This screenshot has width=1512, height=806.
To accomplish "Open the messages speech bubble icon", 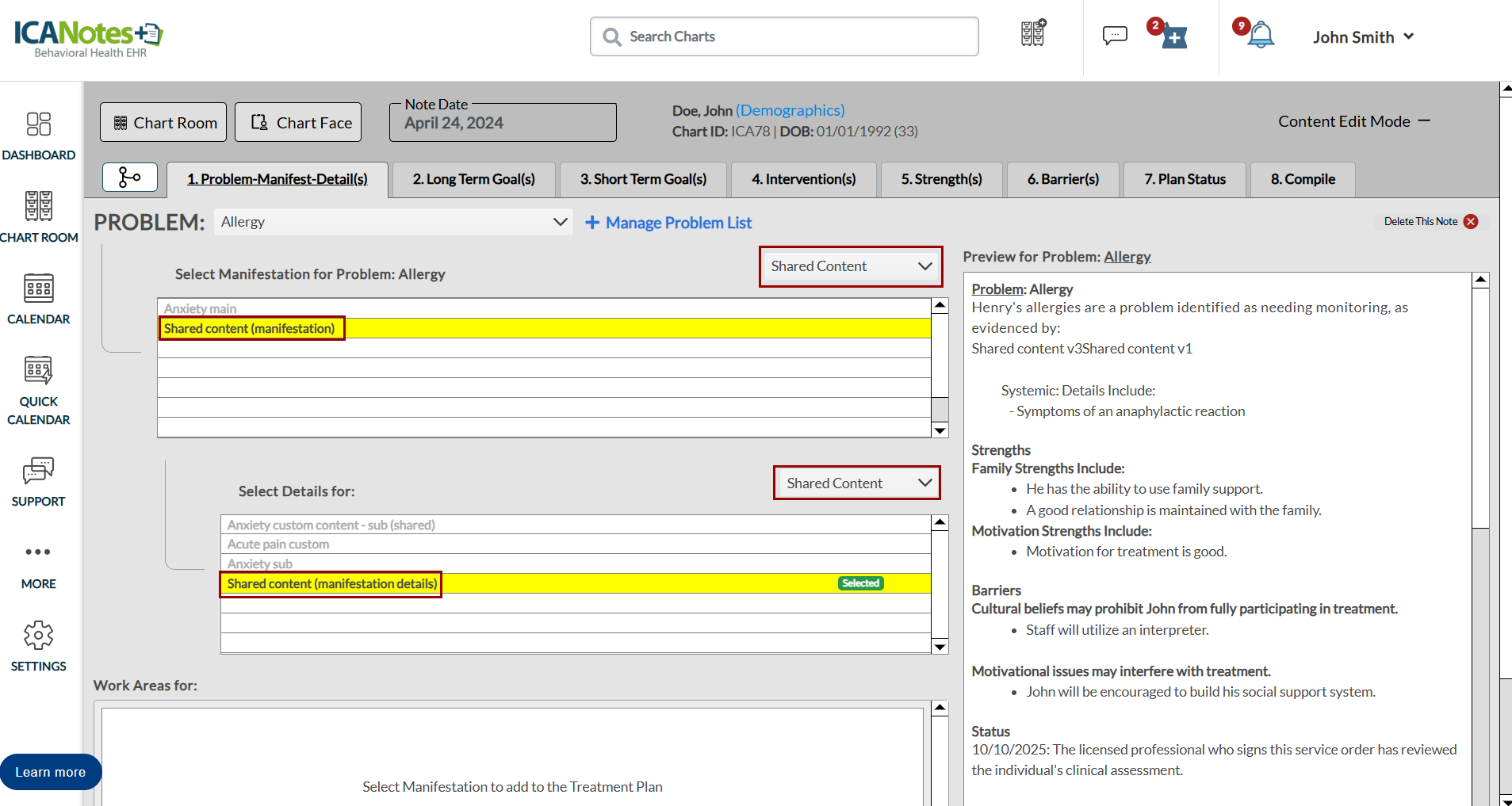I will pyautogui.click(x=1114, y=36).
